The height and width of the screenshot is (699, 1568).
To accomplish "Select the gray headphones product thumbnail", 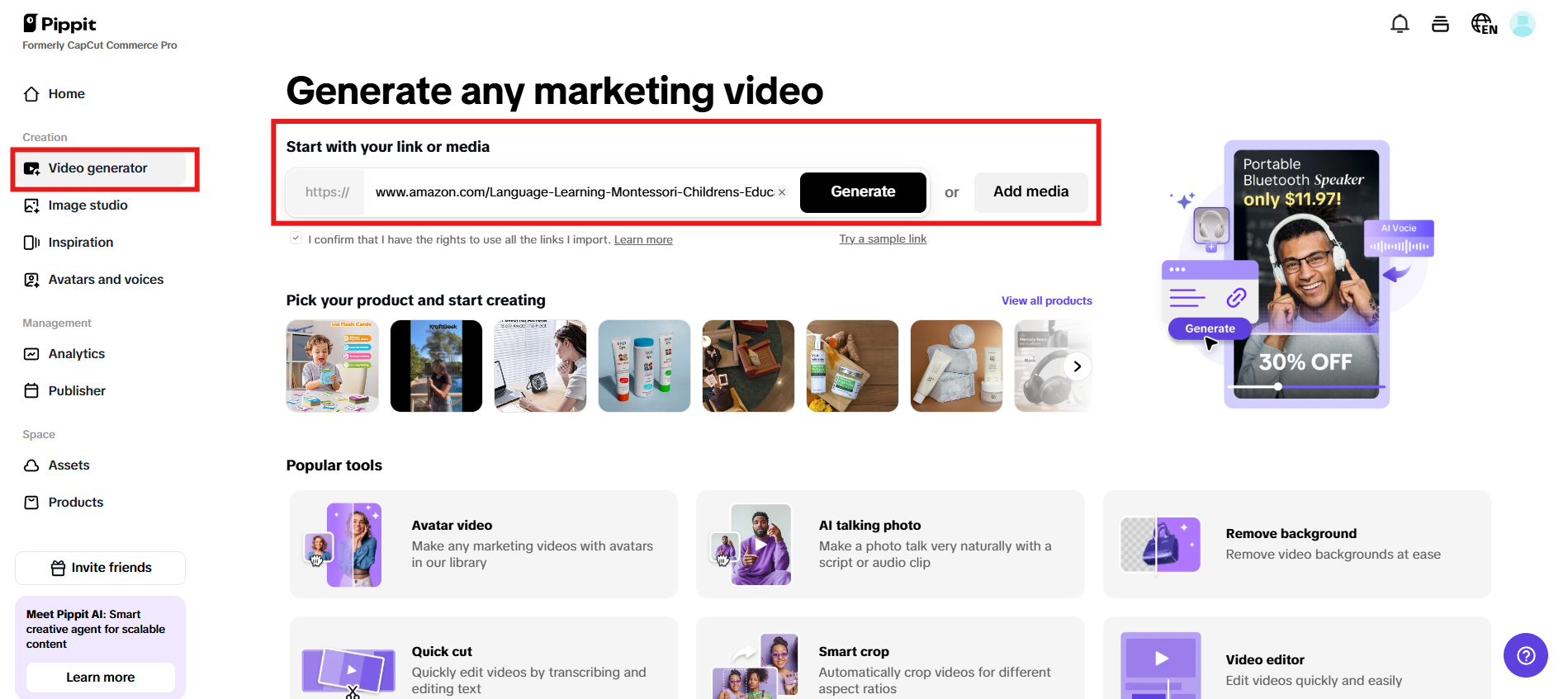I will (x=1053, y=366).
